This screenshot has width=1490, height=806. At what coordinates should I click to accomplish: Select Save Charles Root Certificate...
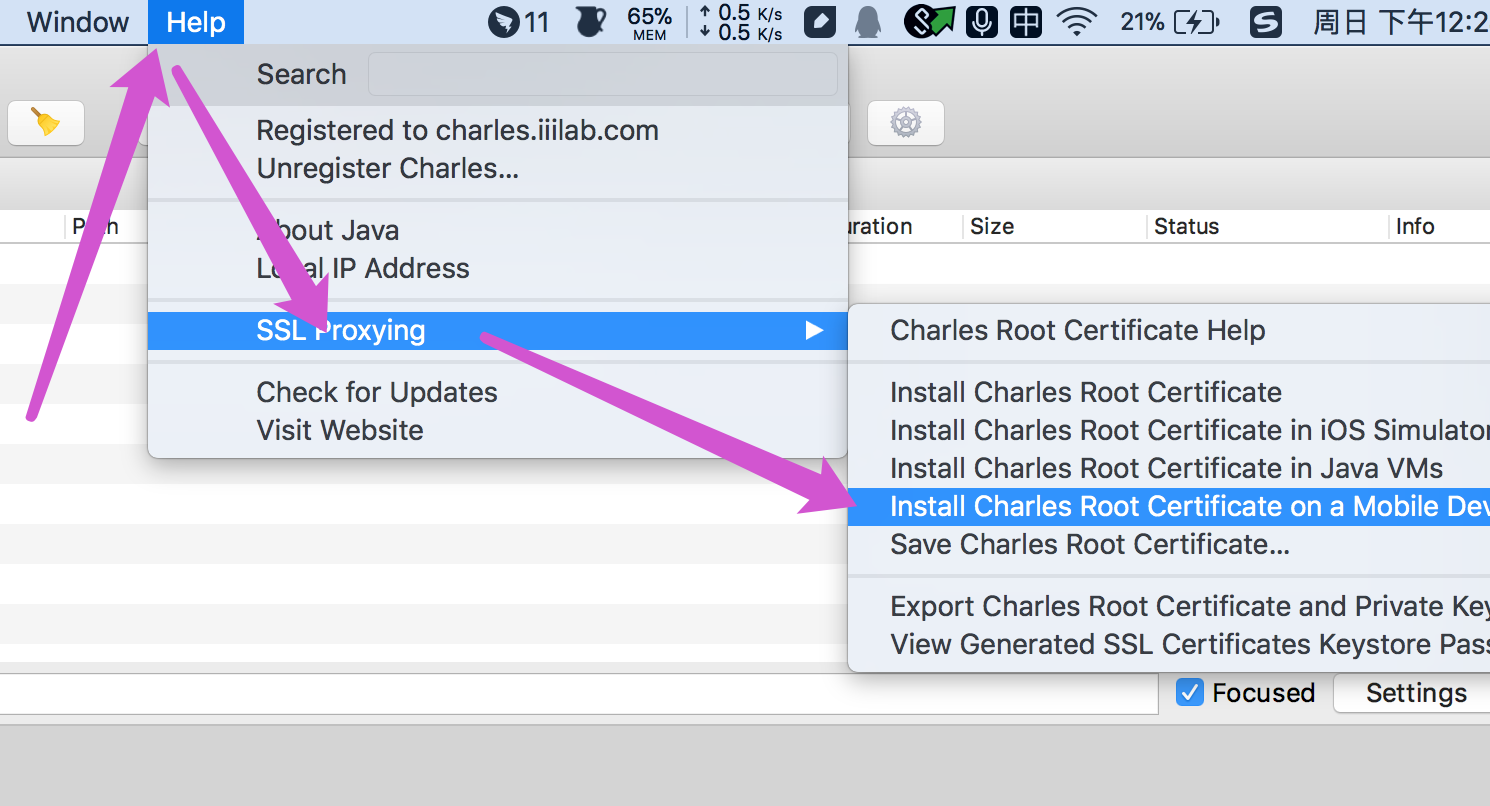[x=1169, y=545]
